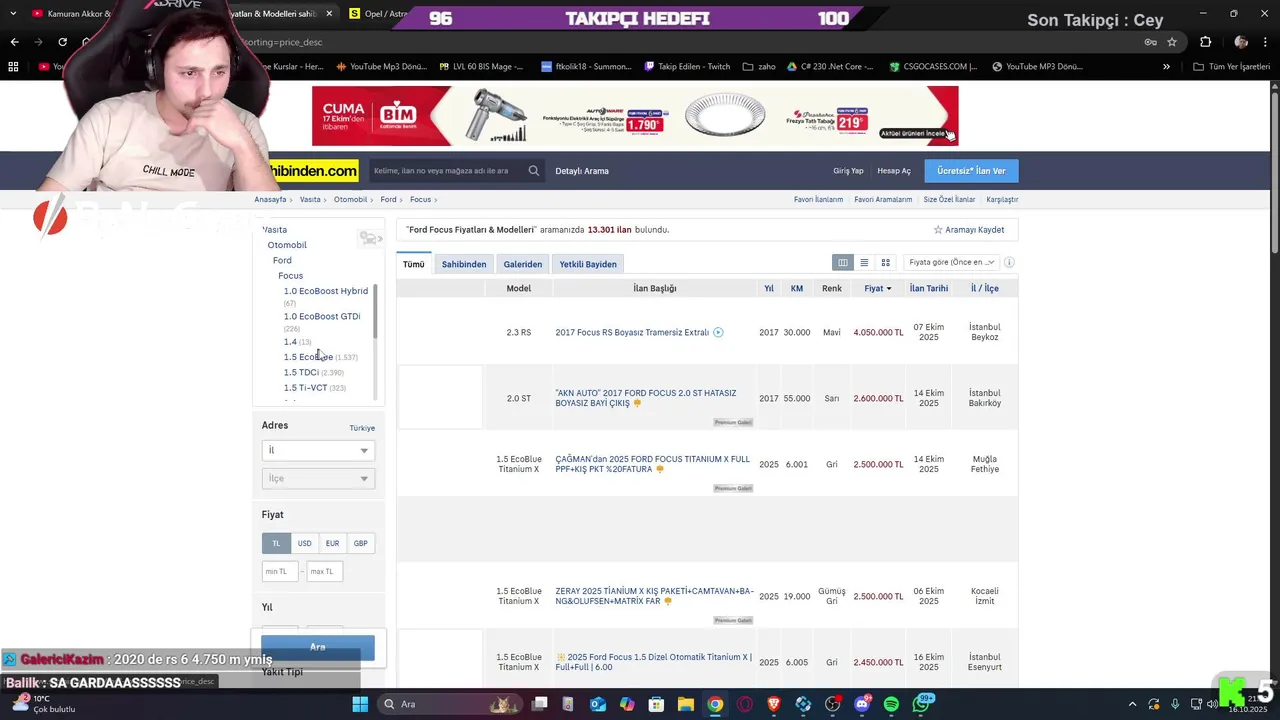Open the Google apps grid in bookmarks bar
This screenshot has width=1280, height=720.
pyautogui.click(x=13, y=66)
